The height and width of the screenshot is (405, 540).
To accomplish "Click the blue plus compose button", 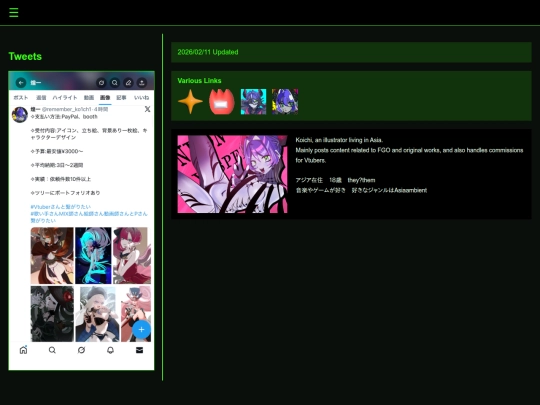I will [141, 330].
